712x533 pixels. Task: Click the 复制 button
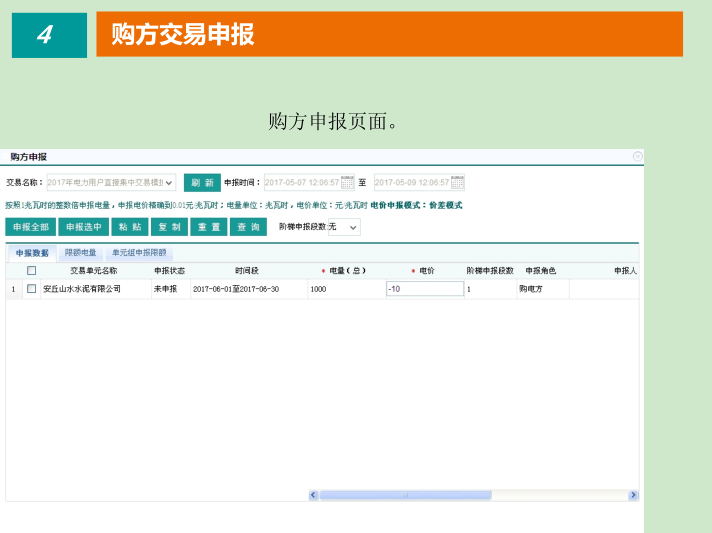(169, 227)
